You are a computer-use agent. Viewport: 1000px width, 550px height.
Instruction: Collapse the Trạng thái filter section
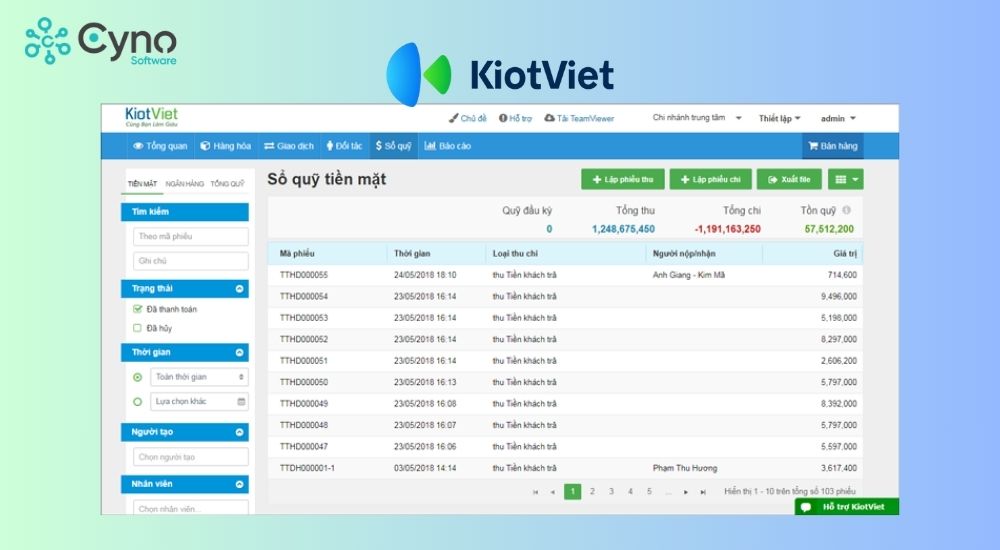(x=239, y=289)
